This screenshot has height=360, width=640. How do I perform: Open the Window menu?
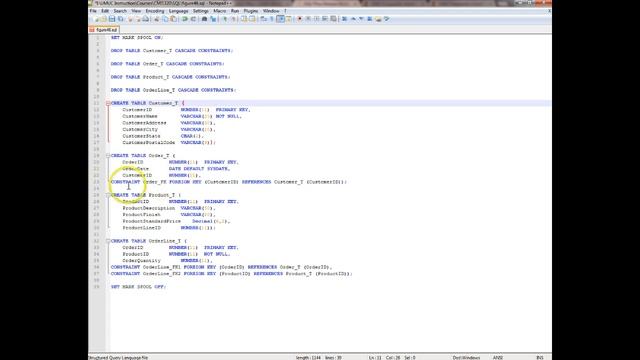[x=271, y=11]
